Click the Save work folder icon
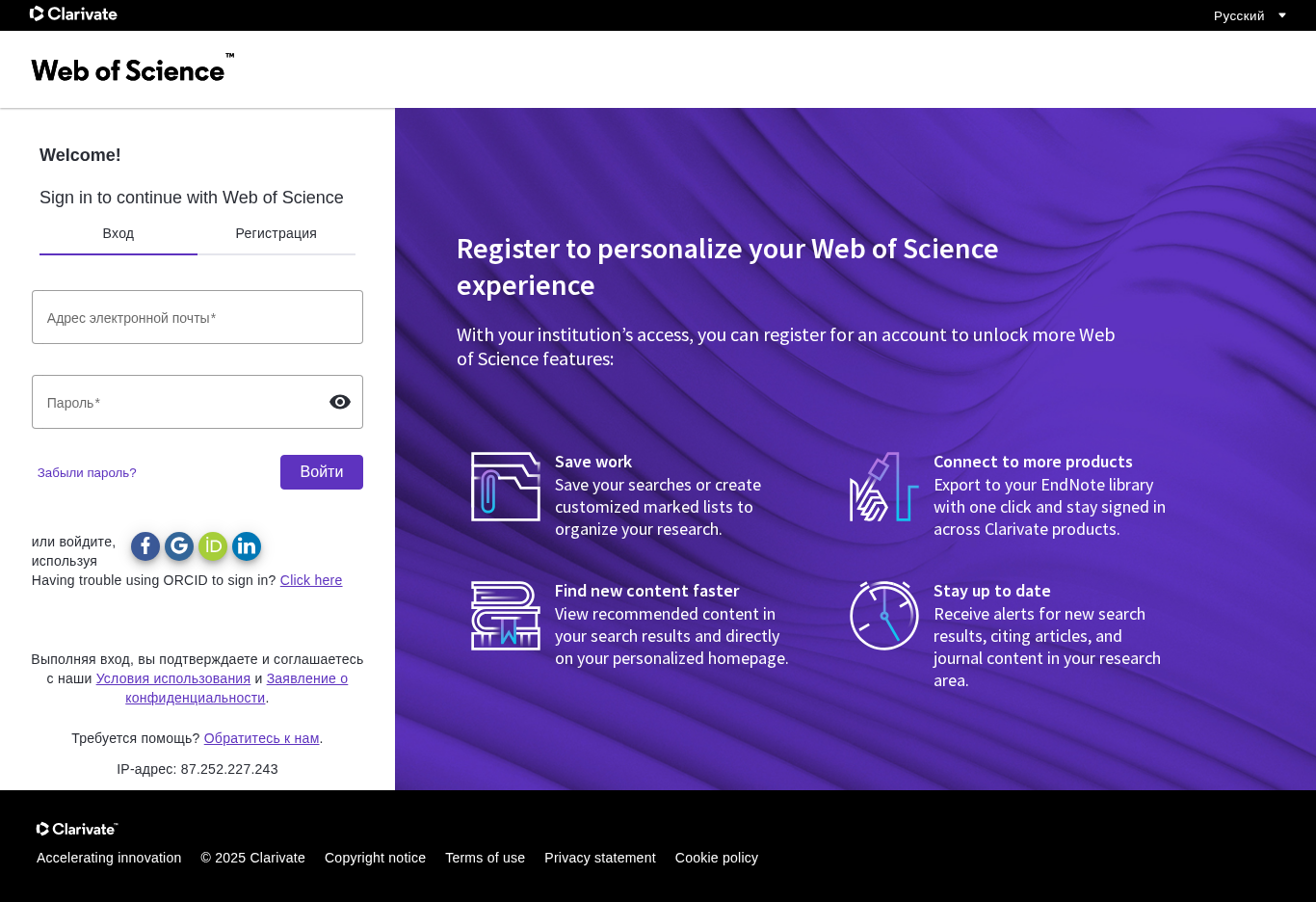Image resolution: width=1316 pixels, height=902 pixels. [x=506, y=487]
